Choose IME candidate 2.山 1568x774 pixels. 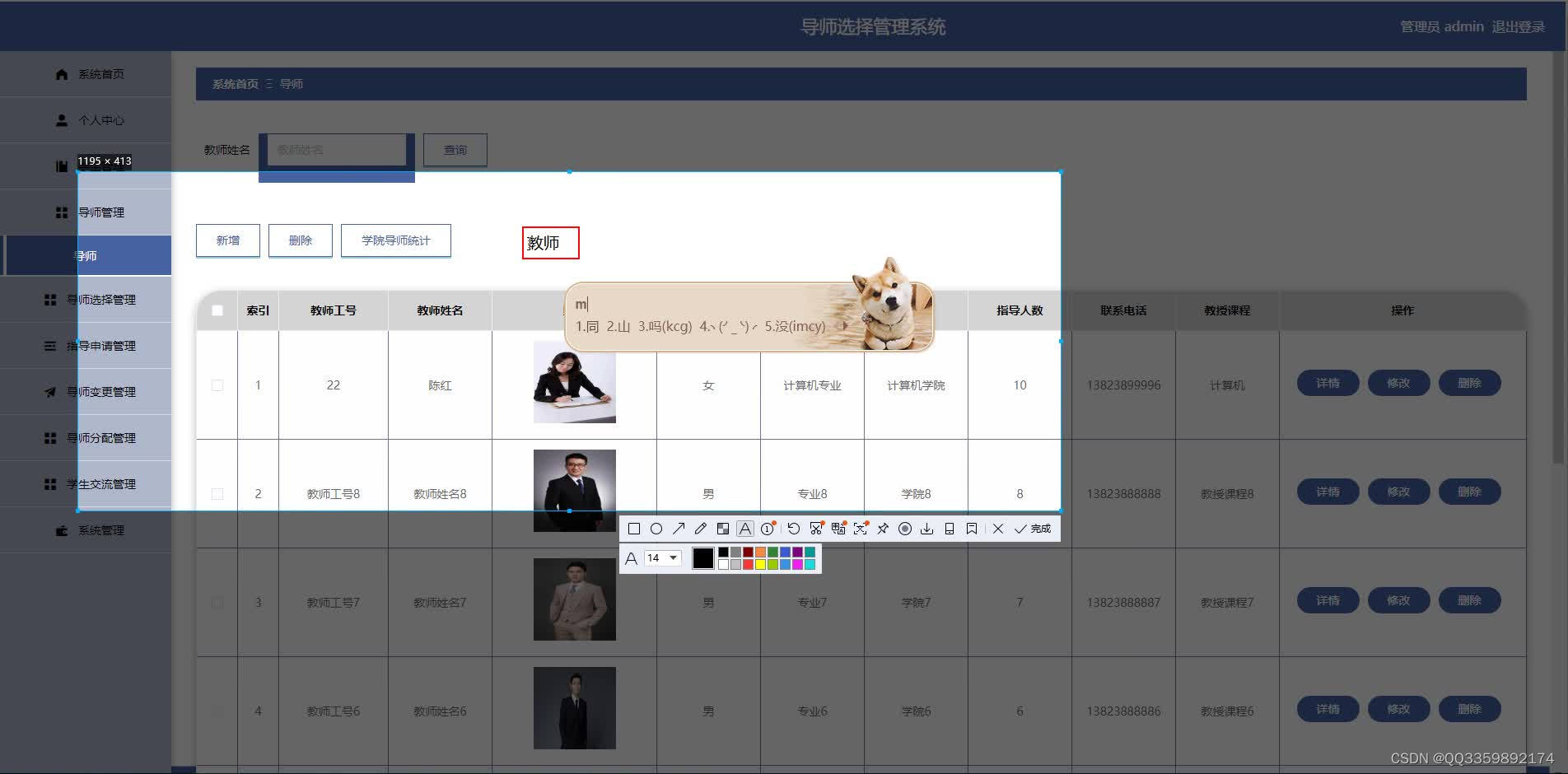618,326
